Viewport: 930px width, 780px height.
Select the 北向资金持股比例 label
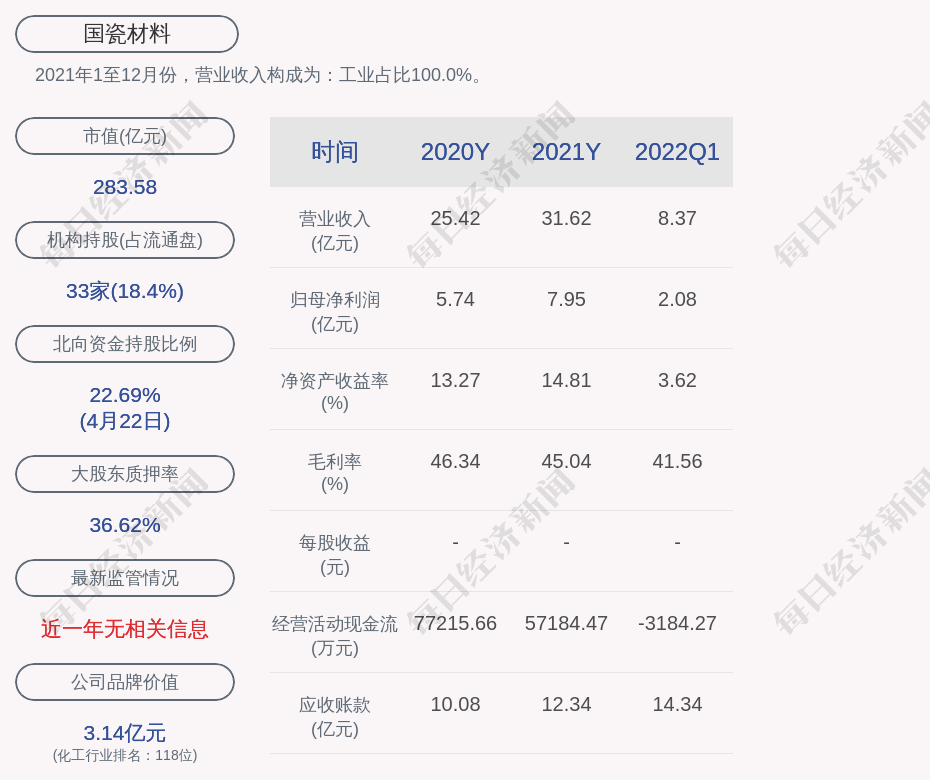125,344
